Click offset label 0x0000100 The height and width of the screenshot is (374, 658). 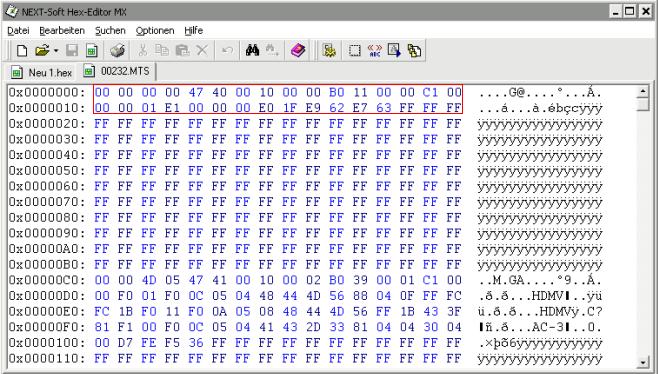[47, 343]
